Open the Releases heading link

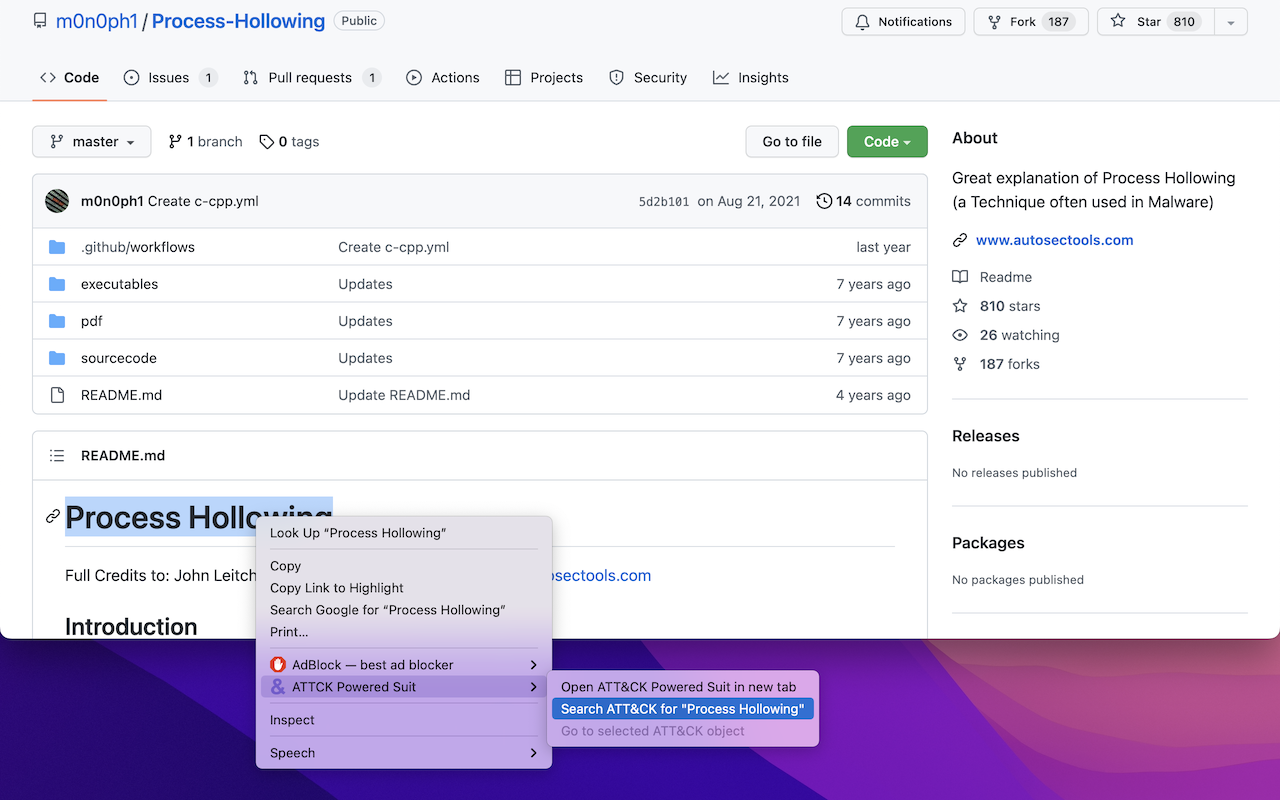(985, 436)
